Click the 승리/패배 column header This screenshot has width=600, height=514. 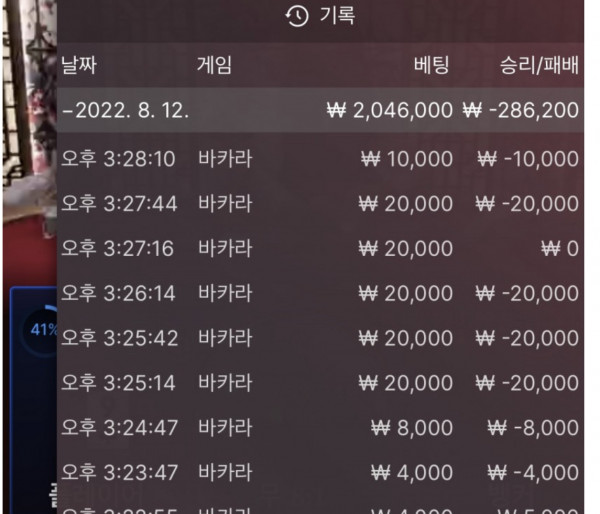pos(539,65)
